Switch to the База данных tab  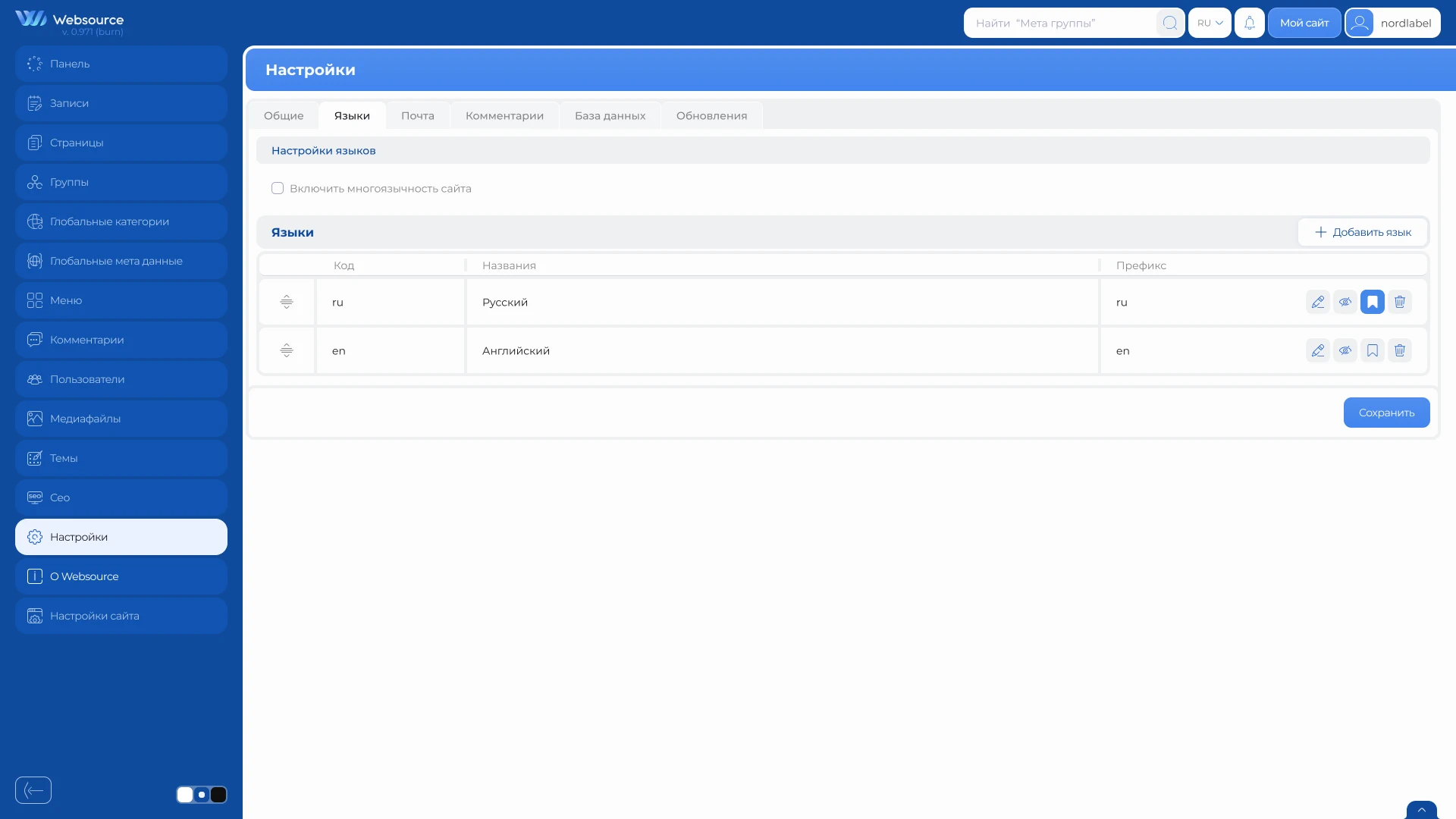[610, 115]
